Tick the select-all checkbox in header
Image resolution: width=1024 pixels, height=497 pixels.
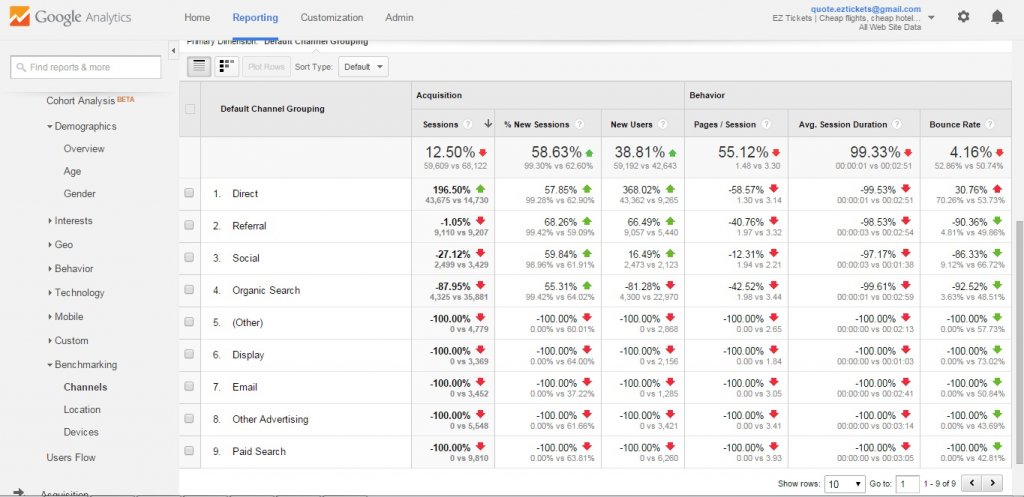pos(190,109)
